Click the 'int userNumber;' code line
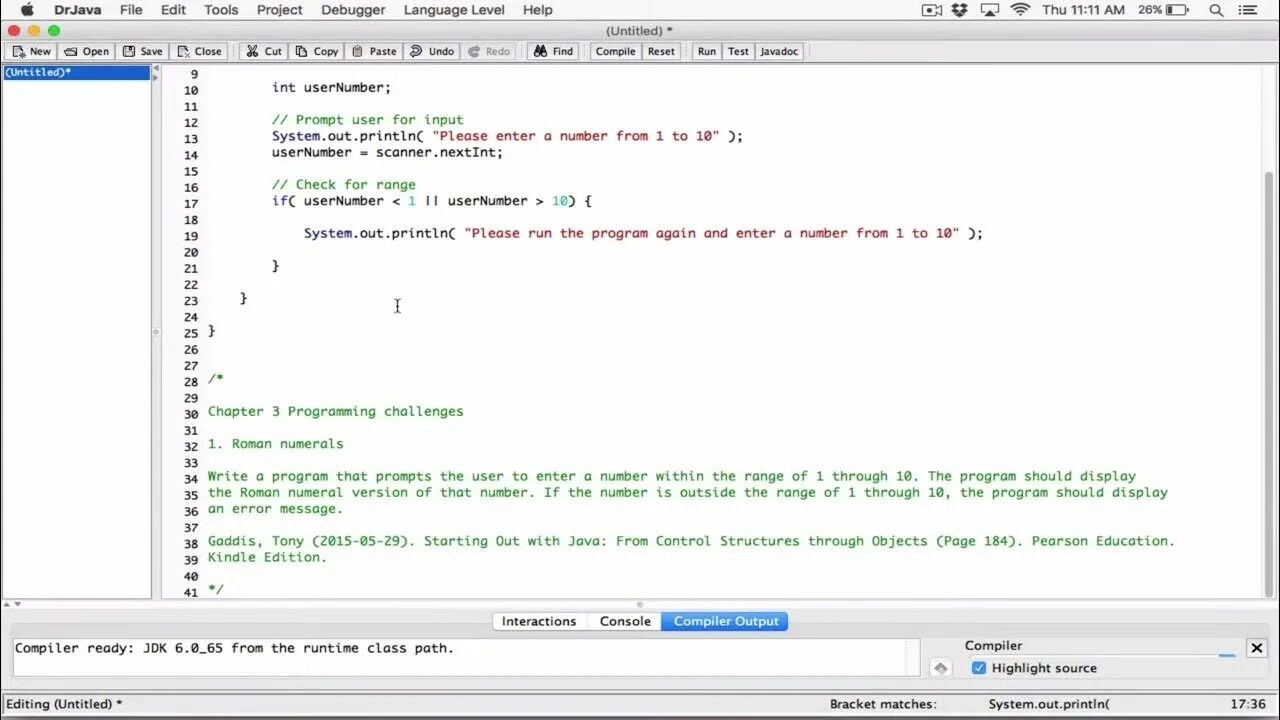Screen dimensions: 1280x720 click(331, 87)
